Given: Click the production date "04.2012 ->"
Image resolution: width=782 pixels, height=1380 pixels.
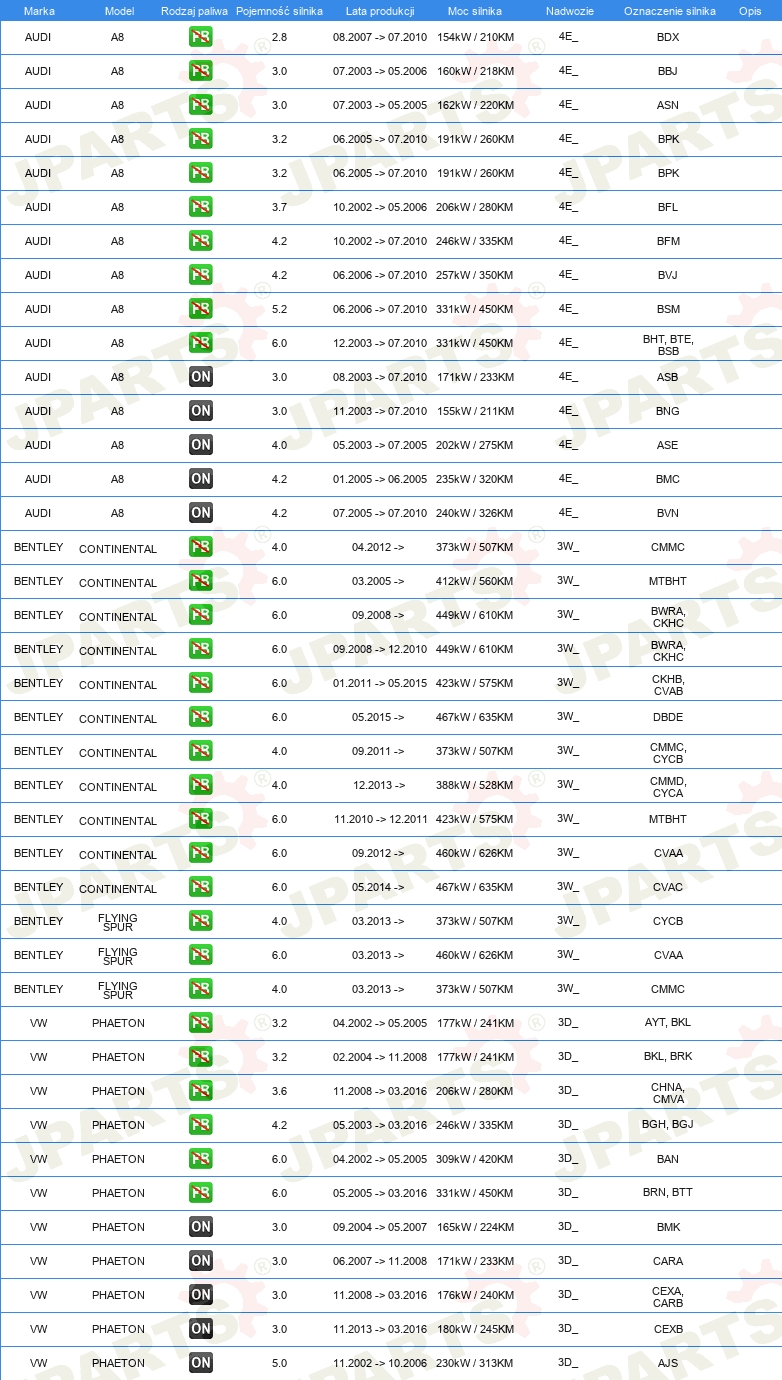Looking at the screenshot, I should click(x=378, y=547).
